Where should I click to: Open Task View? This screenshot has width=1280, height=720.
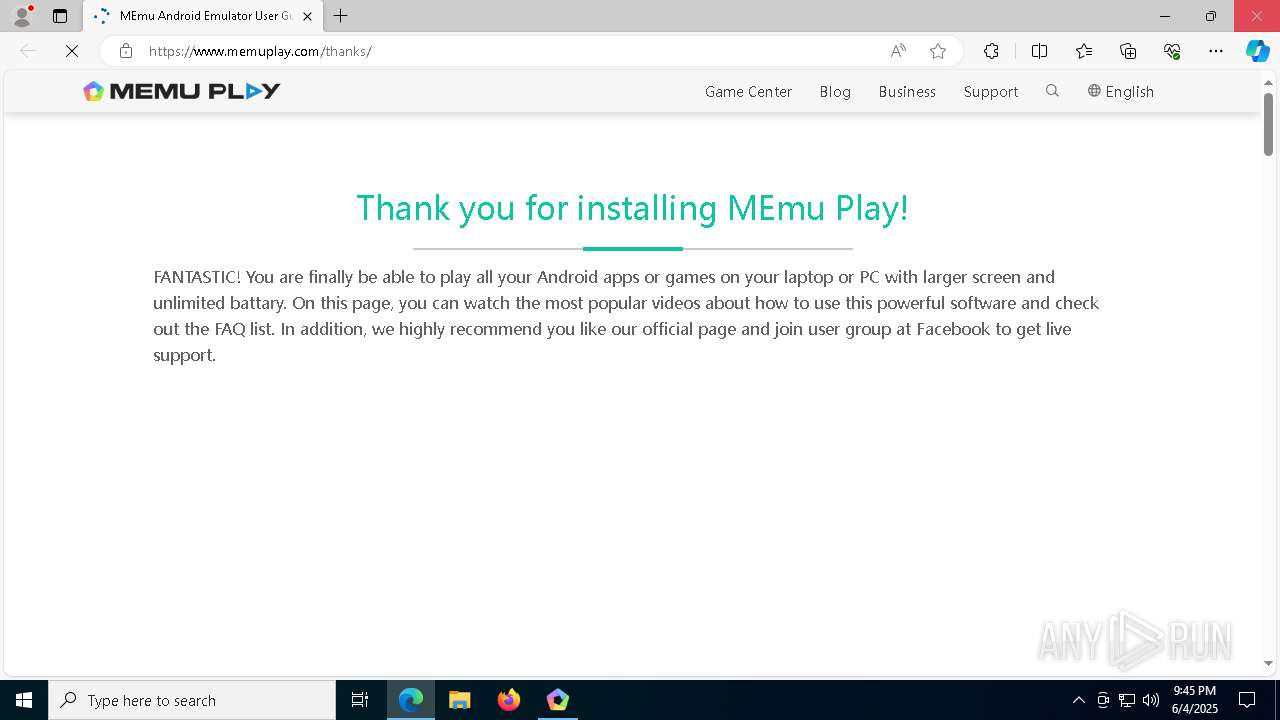[x=360, y=700]
